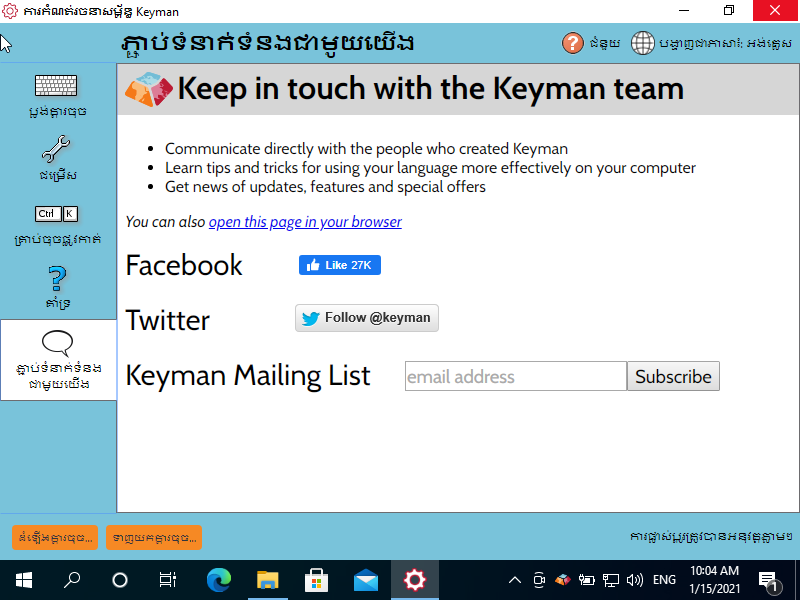The height and width of the screenshot is (600, 800).
Task: Click the Twitter heading text
Action: [167, 320]
